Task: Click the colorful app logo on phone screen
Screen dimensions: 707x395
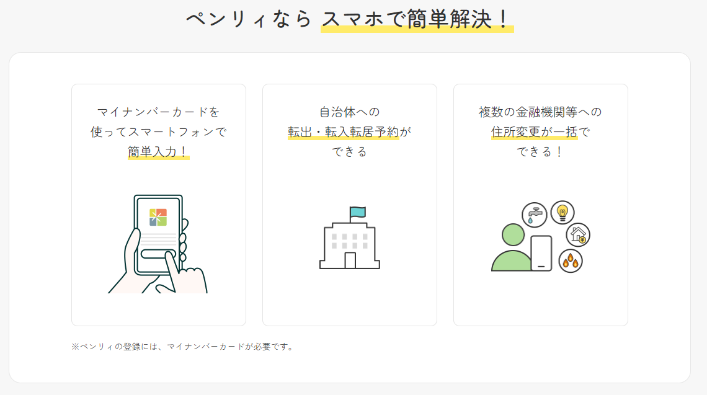Action: (x=158, y=217)
